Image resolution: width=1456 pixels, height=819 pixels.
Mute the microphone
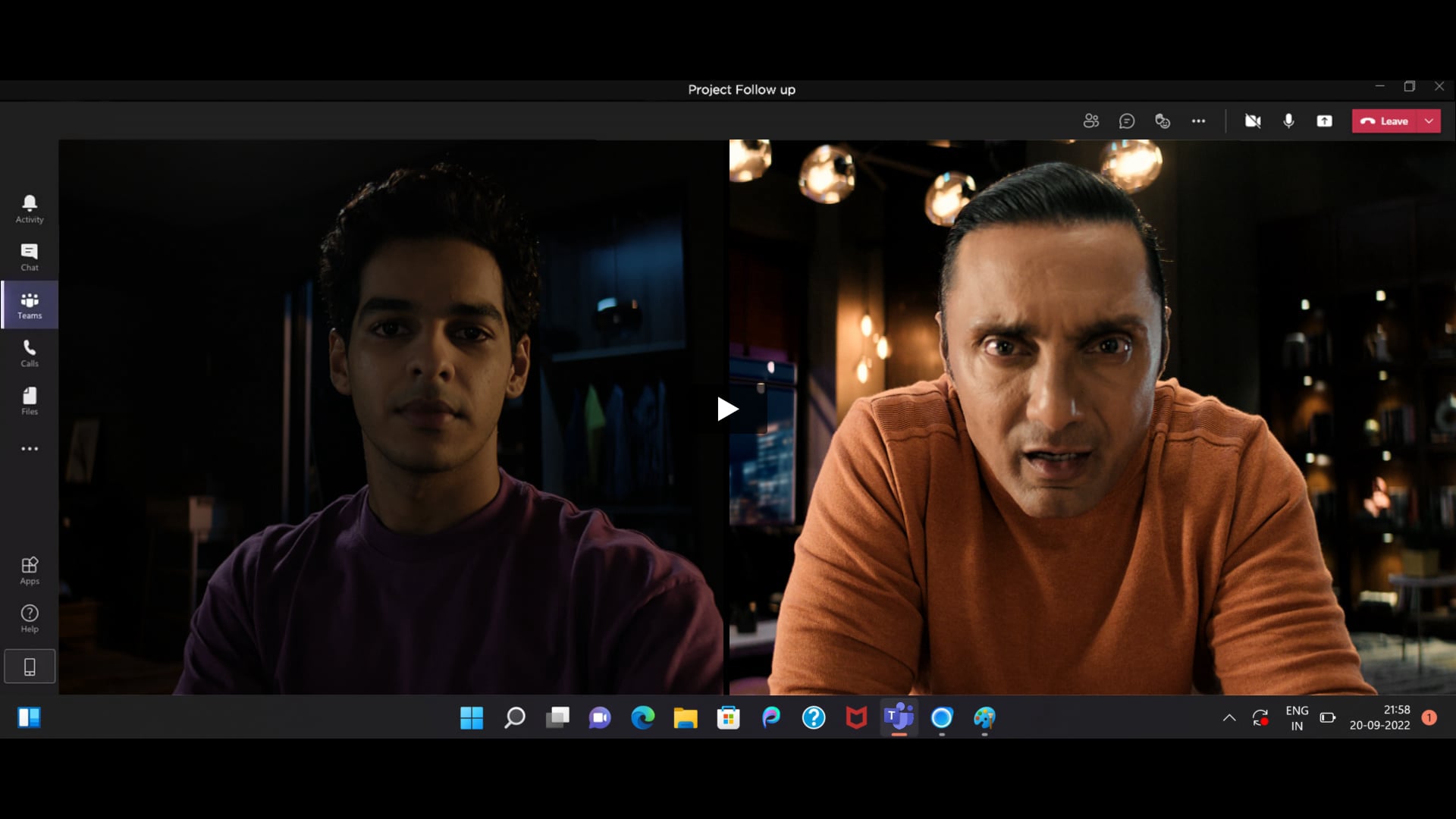click(x=1288, y=121)
